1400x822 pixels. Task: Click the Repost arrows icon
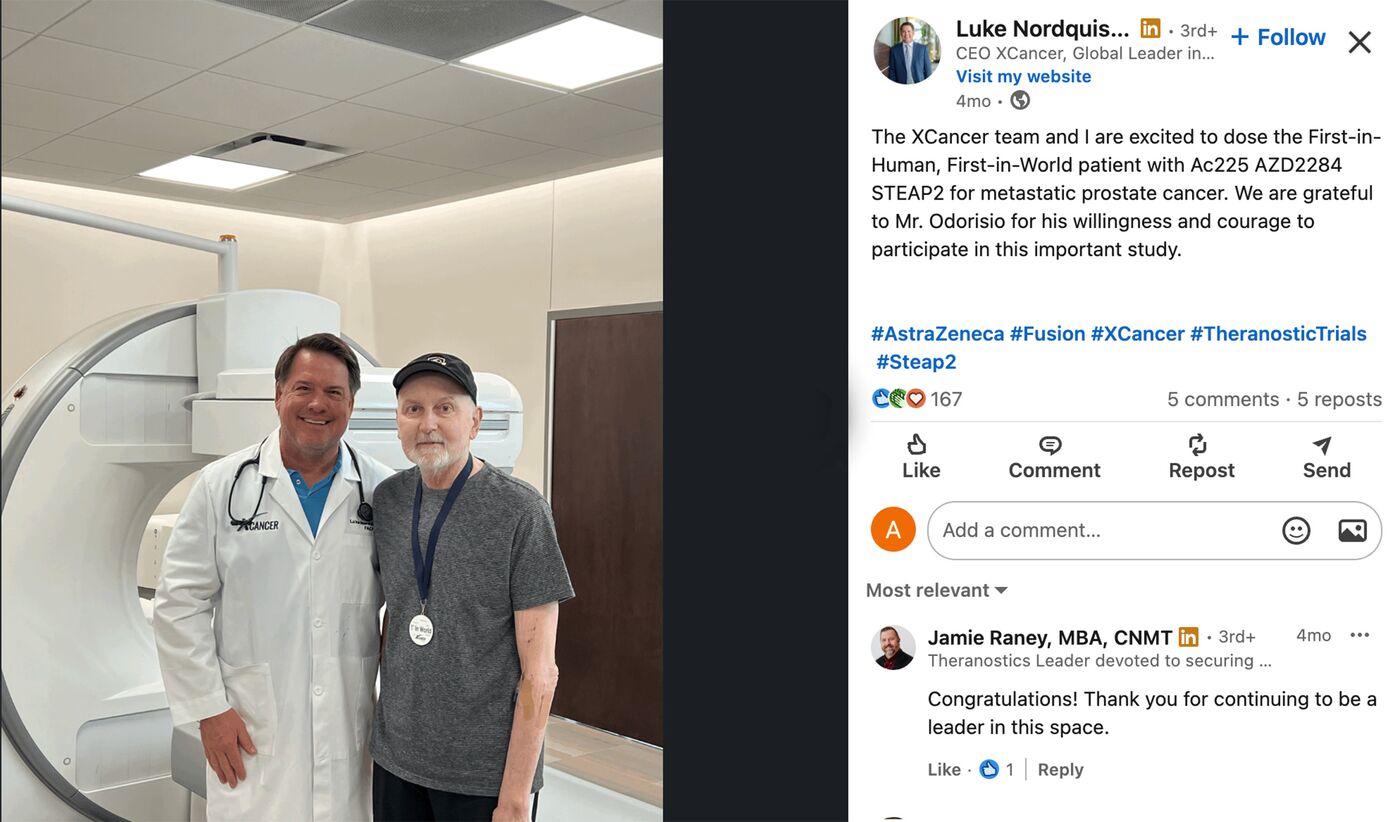(x=1198, y=444)
